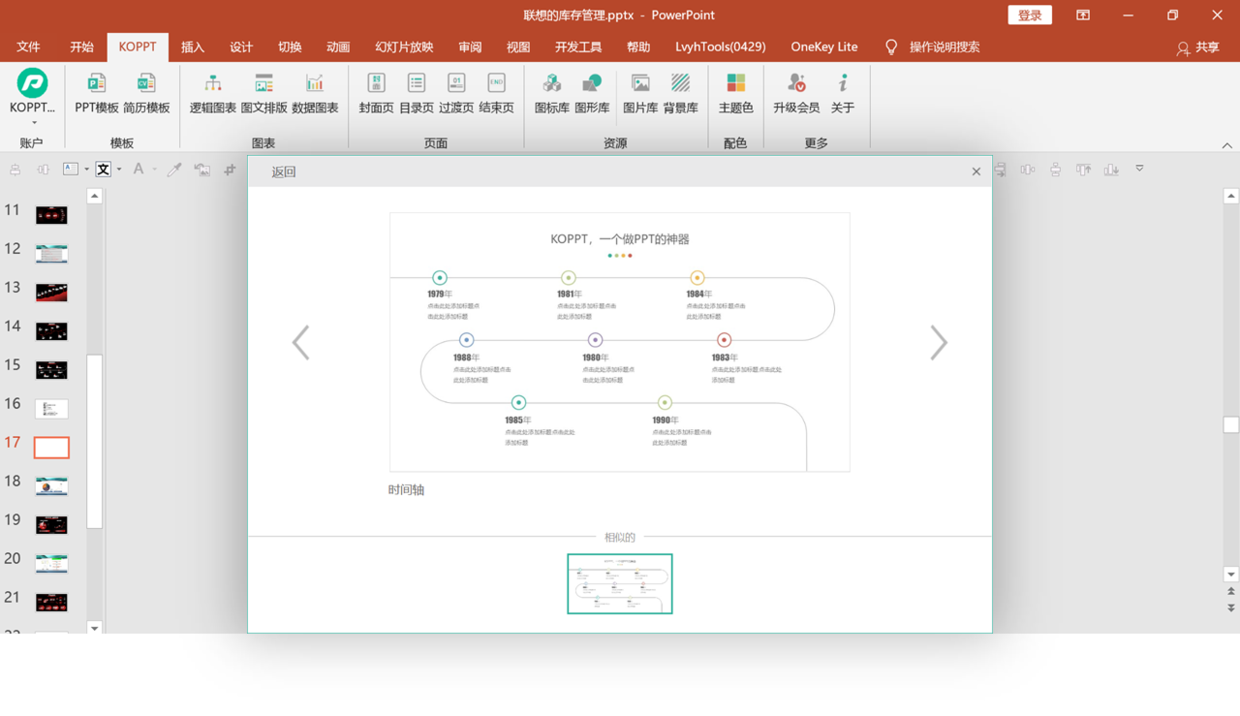Open the 图片库 picture library

pos(640,92)
